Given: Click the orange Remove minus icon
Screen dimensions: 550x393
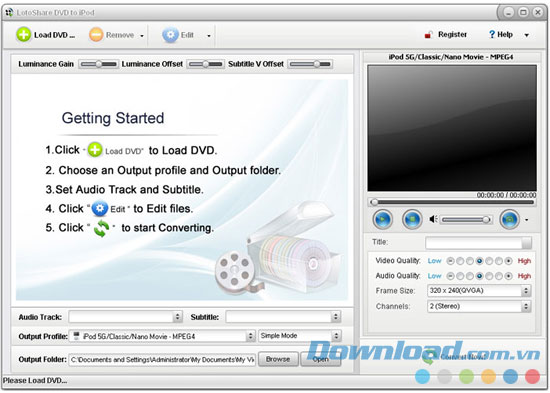Looking at the screenshot, I should pos(96,34).
